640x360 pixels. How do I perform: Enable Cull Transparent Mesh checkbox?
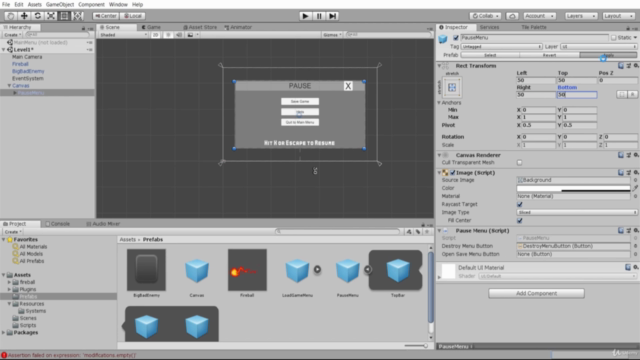click(519, 162)
